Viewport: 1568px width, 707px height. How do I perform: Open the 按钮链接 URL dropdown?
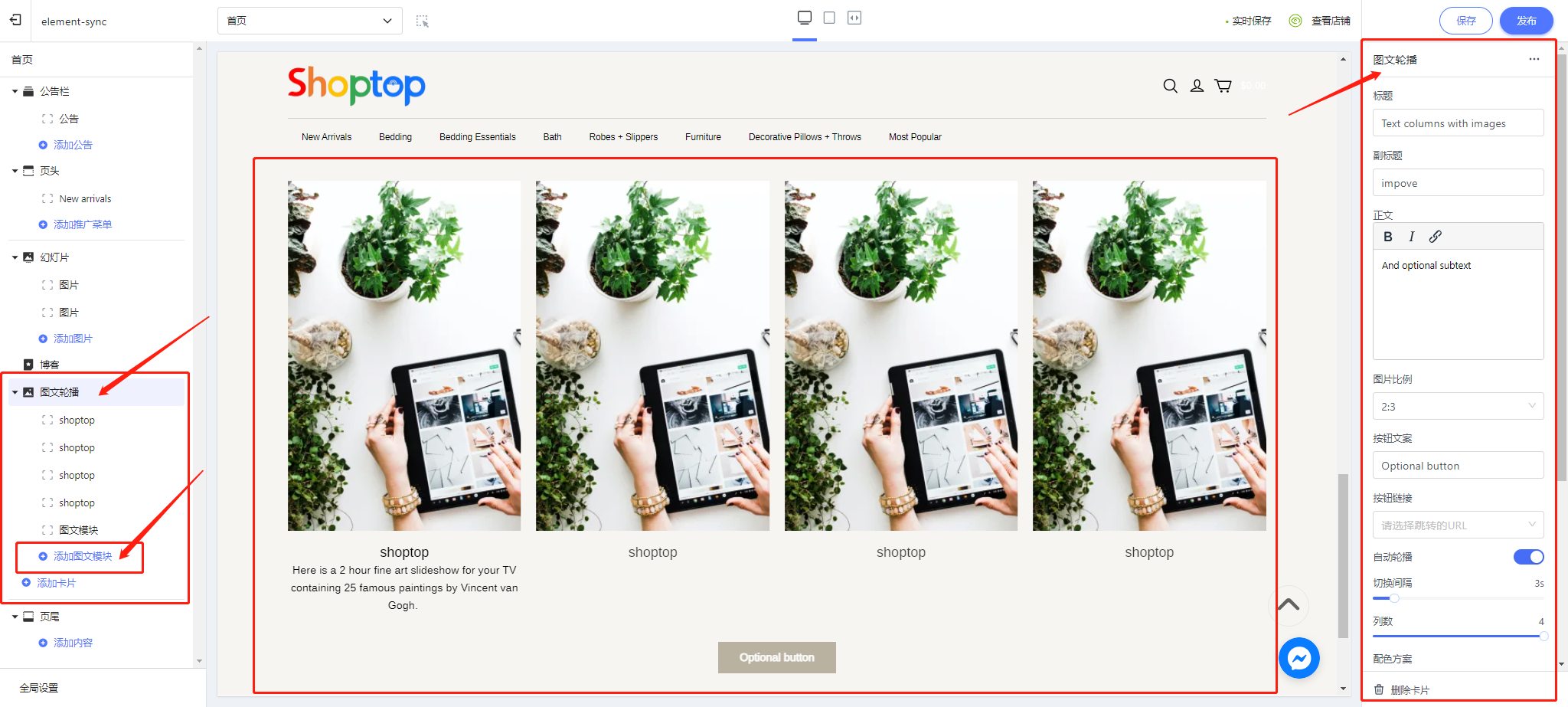[x=1458, y=525]
